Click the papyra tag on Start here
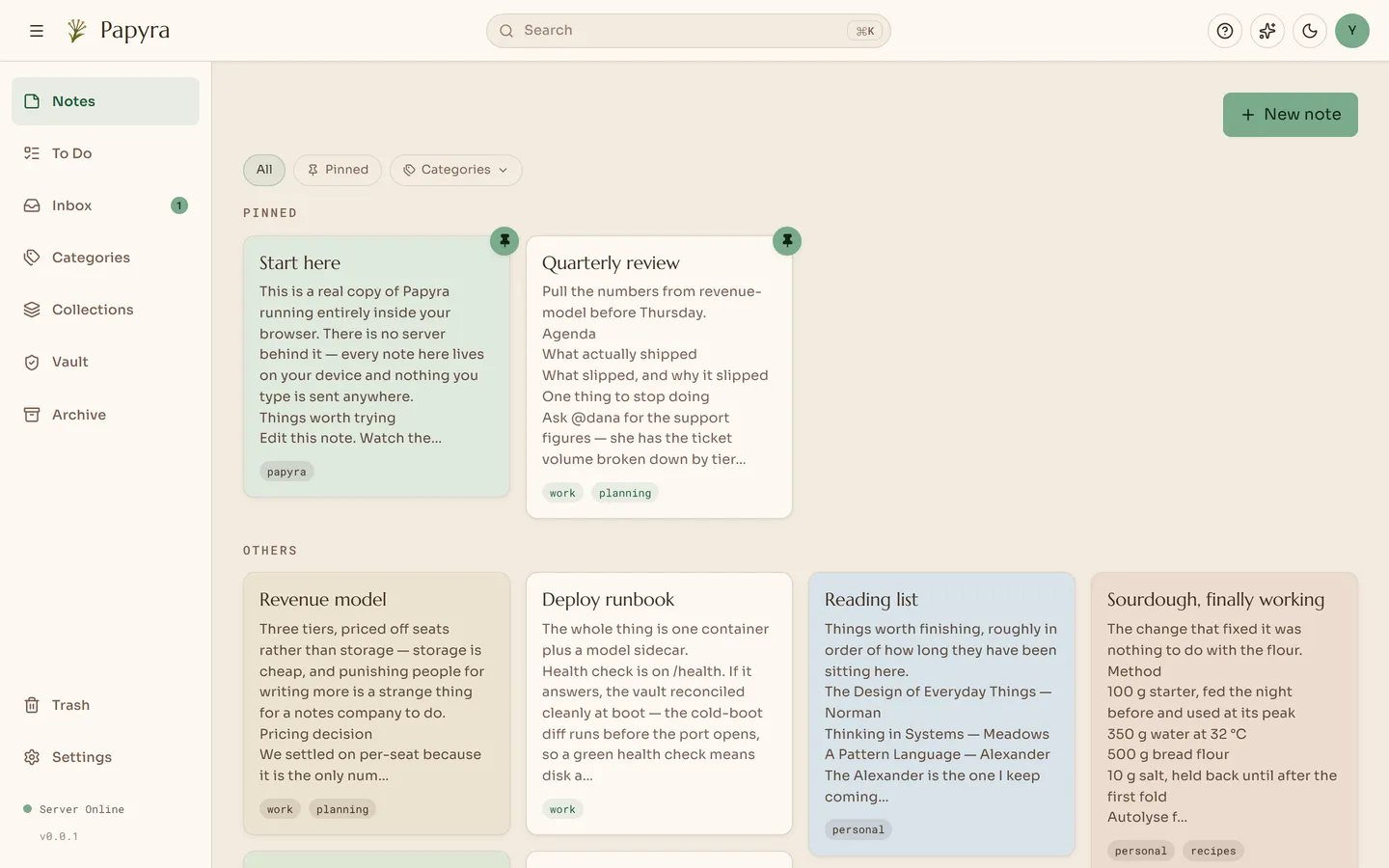The image size is (1389, 868). tap(286, 472)
